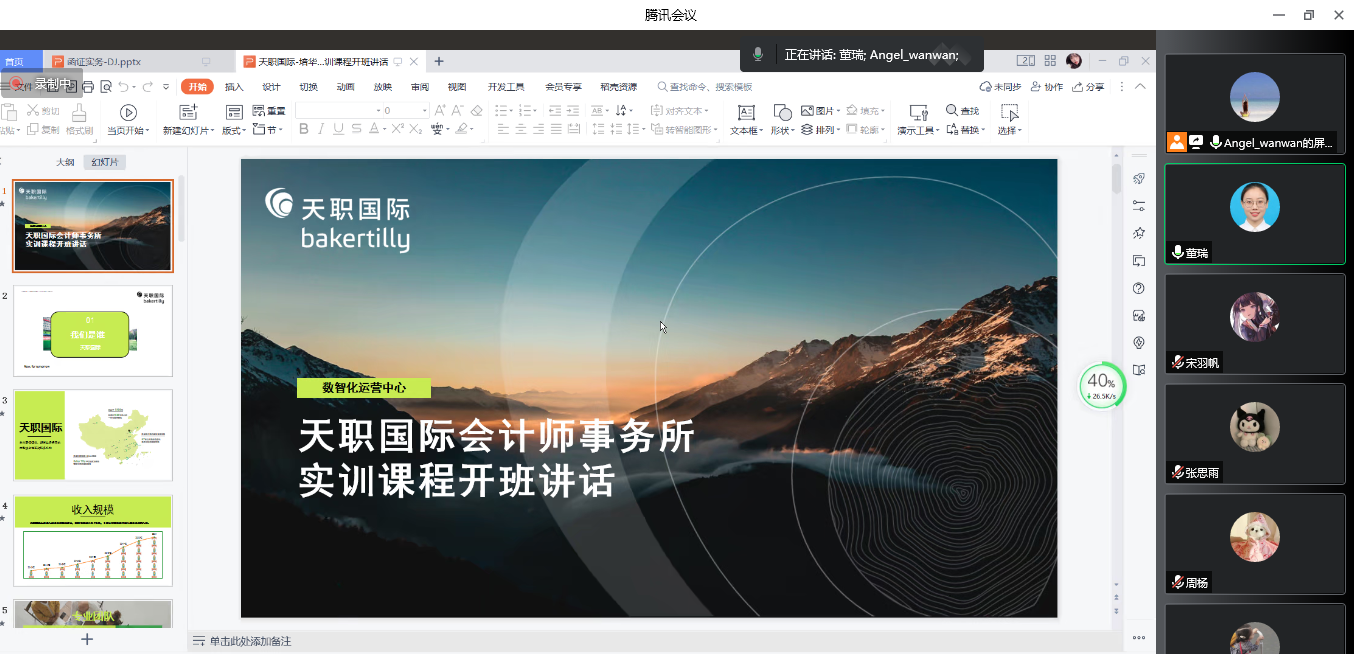
Task: Start slideshow with 当页开始 play icon
Action: tap(128, 113)
